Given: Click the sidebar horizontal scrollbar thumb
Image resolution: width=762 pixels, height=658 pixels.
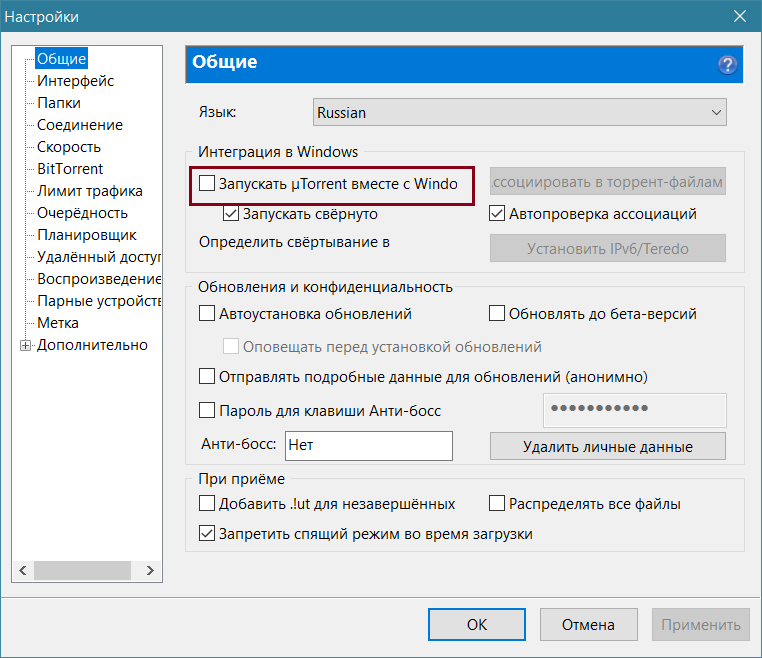Looking at the screenshot, I should (x=82, y=571).
